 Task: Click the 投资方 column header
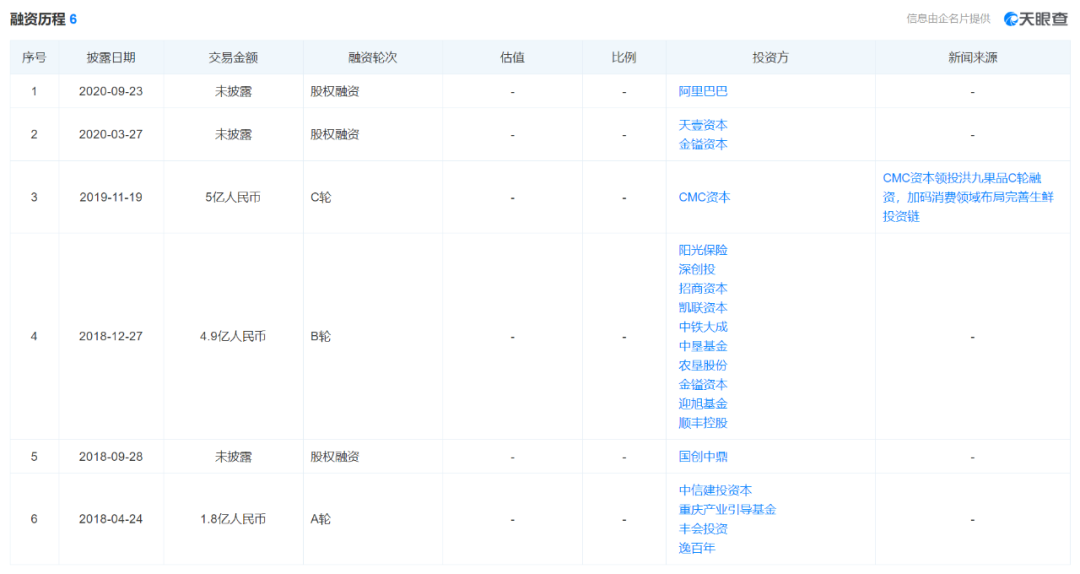770,58
